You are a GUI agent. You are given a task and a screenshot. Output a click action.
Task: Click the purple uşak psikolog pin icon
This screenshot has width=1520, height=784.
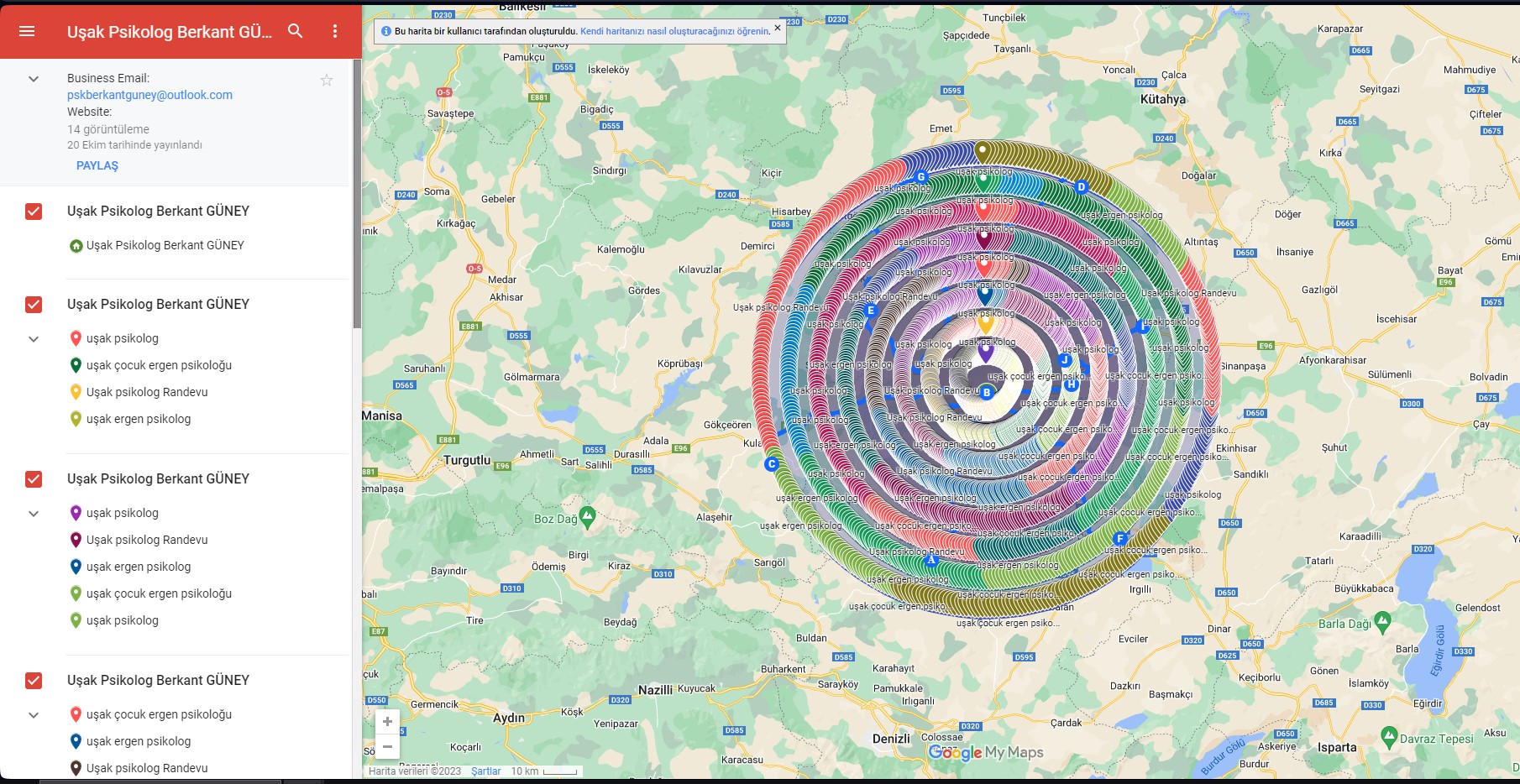(75, 513)
